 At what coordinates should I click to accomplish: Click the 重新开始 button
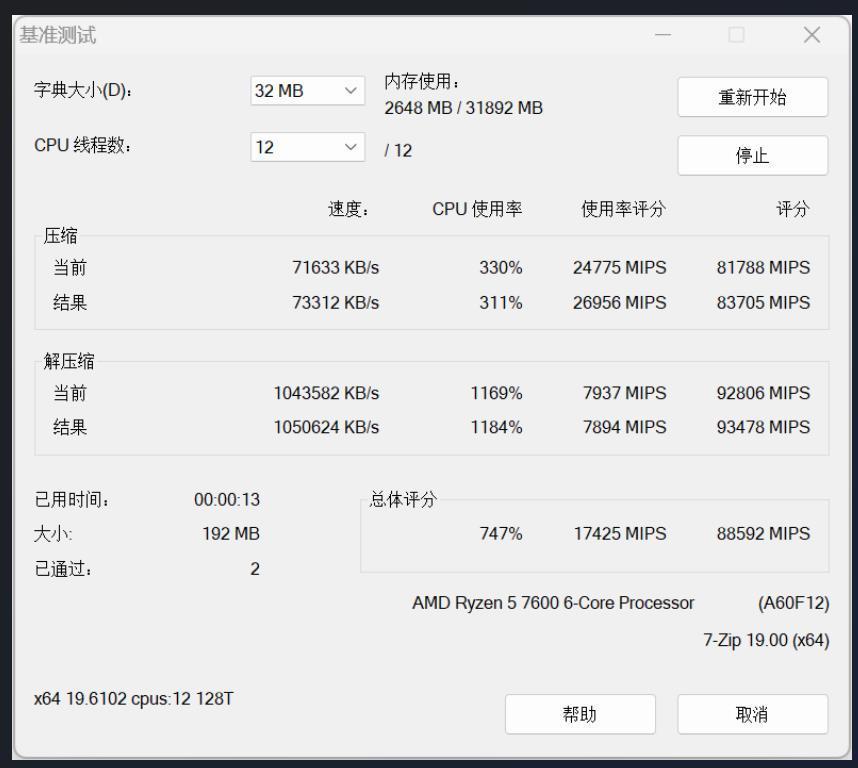[x=752, y=97]
